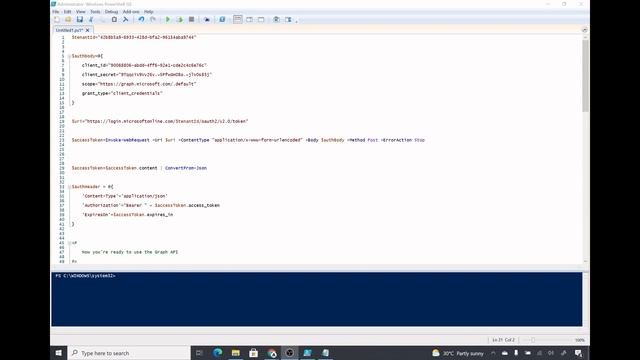The width and height of the screenshot is (640, 360).
Task: Click the 'Now you're ready to use the Graph API' comment
Action: pos(130,252)
